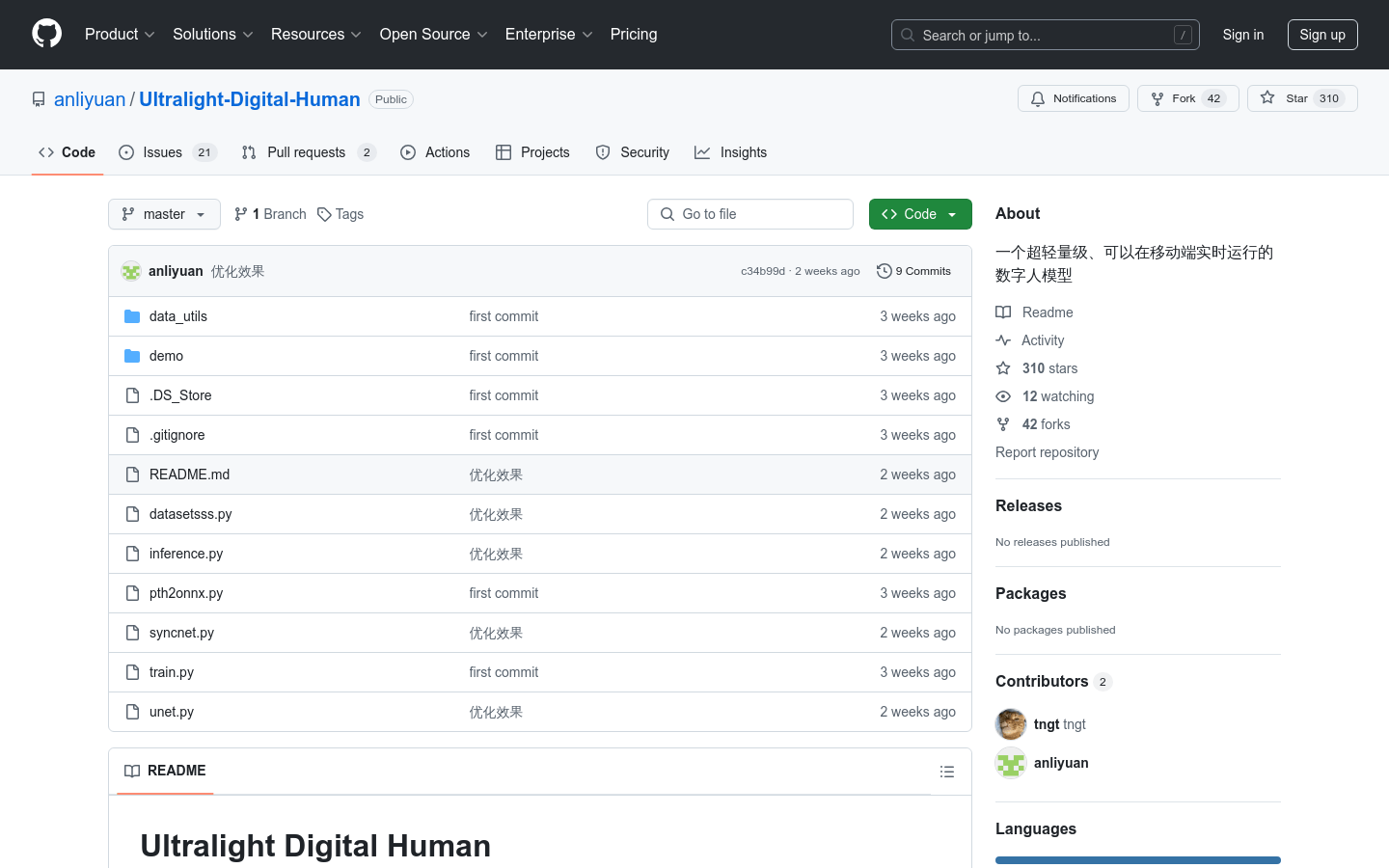Click the Search or jump to field
The width and height of the screenshot is (1389, 868).
pyautogui.click(x=1046, y=35)
